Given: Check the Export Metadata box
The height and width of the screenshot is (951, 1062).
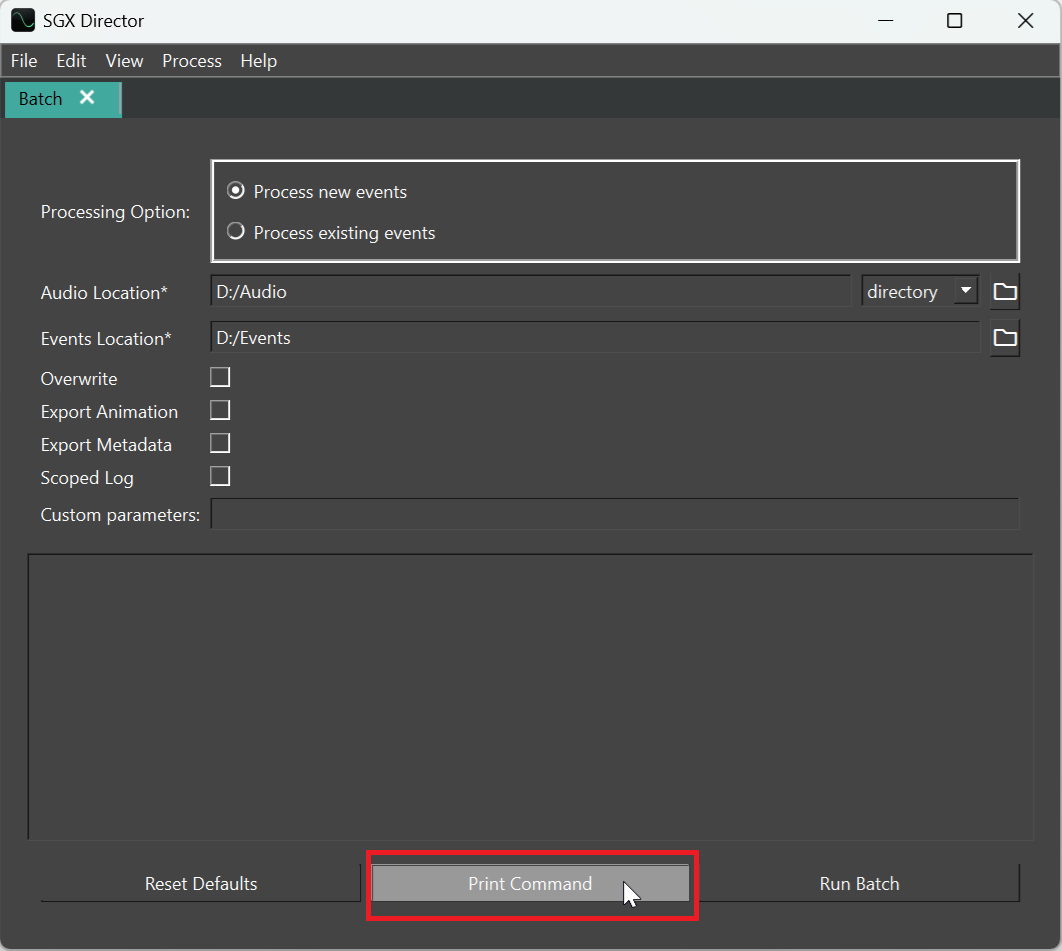Looking at the screenshot, I should click(220, 444).
